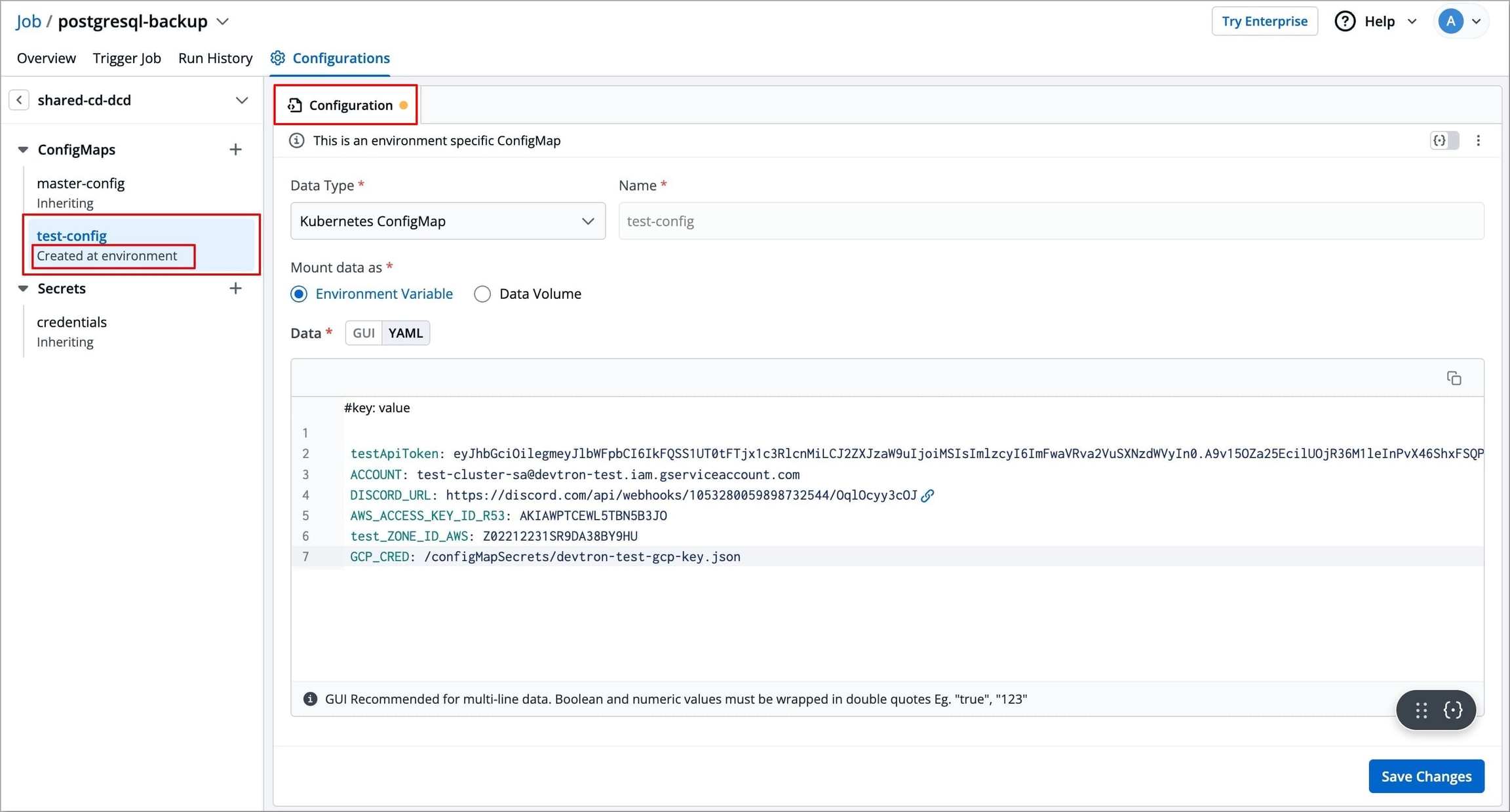Viewport: 1510px width, 812px height.
Task: Open the Data Type Kubernetes ConfigMap dropdown
Action: (x=448, y=221)
